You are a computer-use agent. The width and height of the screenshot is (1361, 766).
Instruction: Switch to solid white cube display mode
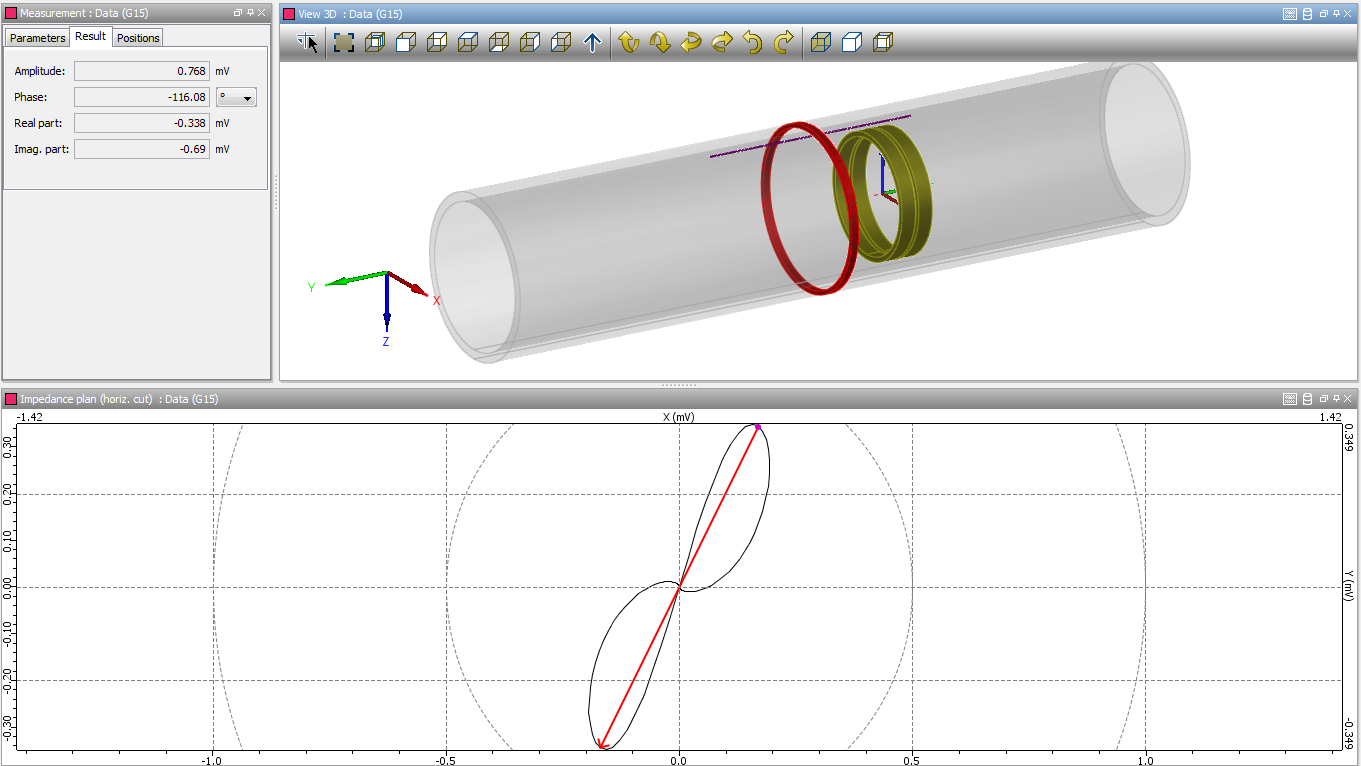pyautogui.click(x=851, y=43)
